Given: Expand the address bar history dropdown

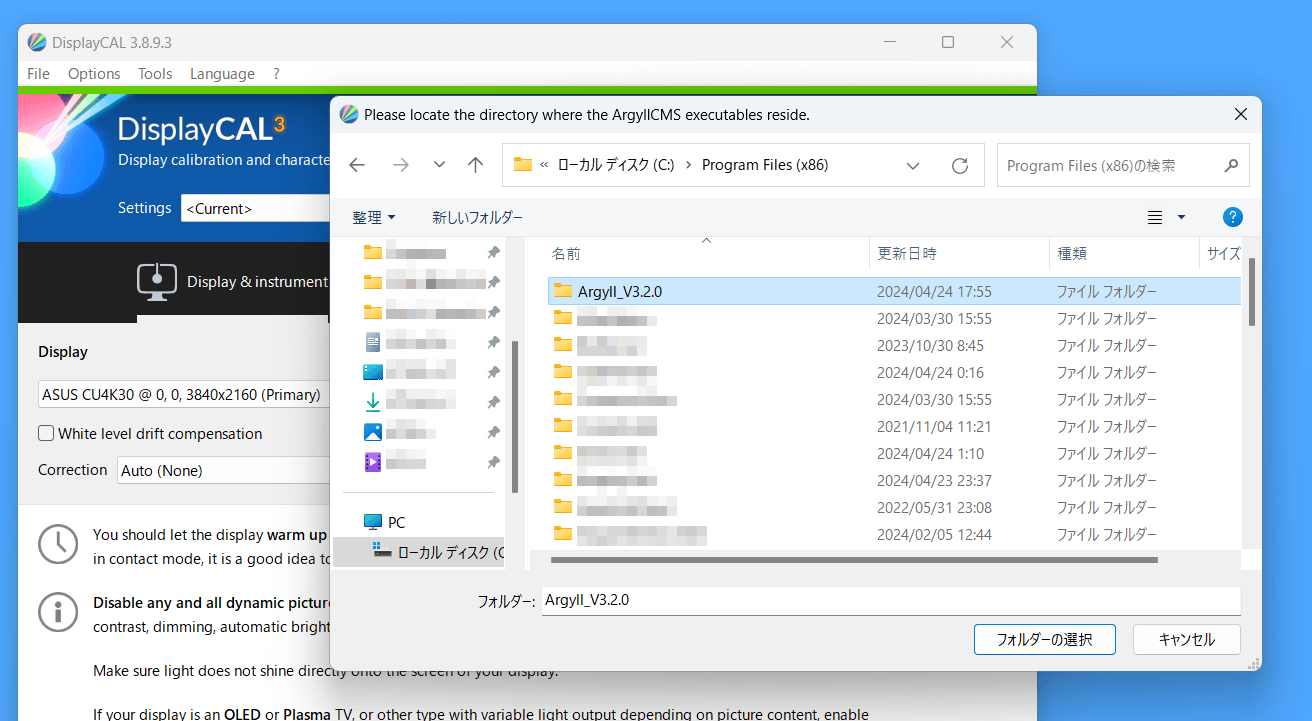Looking at the screenshot, I should pos(913,165).
